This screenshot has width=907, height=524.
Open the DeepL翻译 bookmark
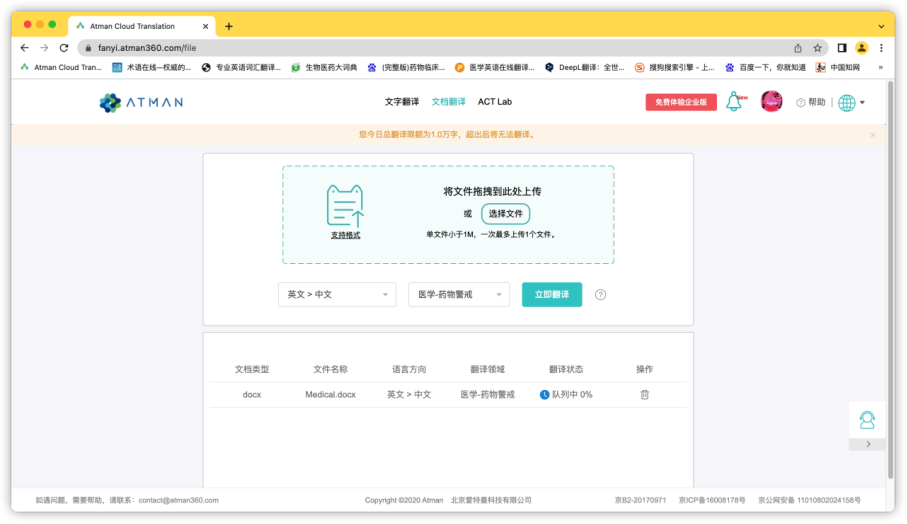[x=585, y=68]
